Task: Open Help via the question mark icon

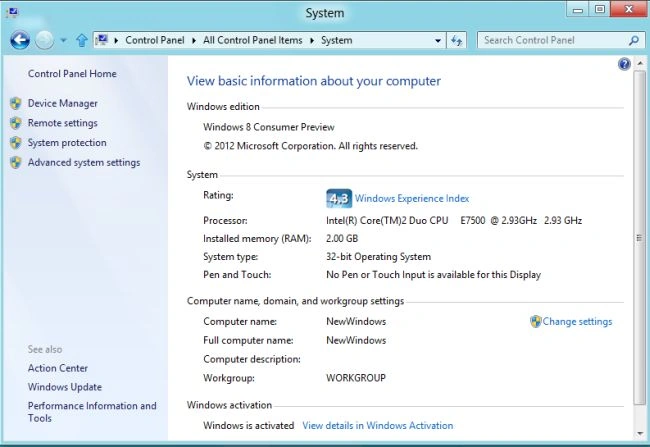Action: click(624, 64)
